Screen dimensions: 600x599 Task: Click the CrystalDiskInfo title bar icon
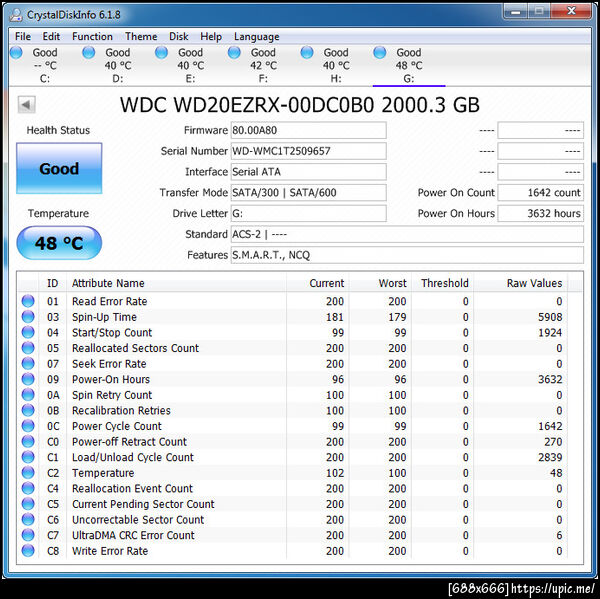16,15
